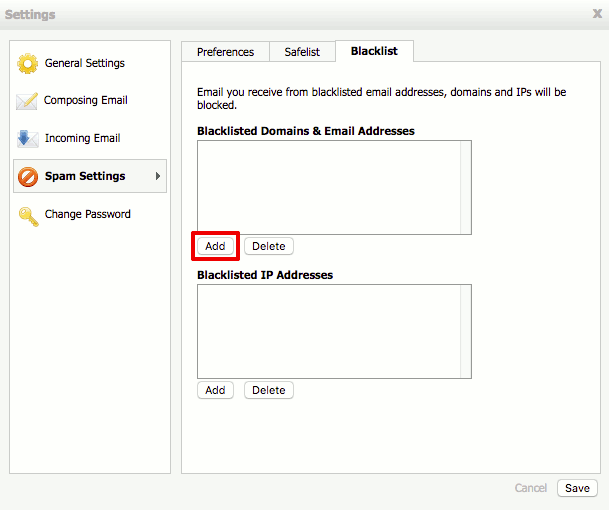Click the Composing Email envelope icon

click(x=27, y=101)
